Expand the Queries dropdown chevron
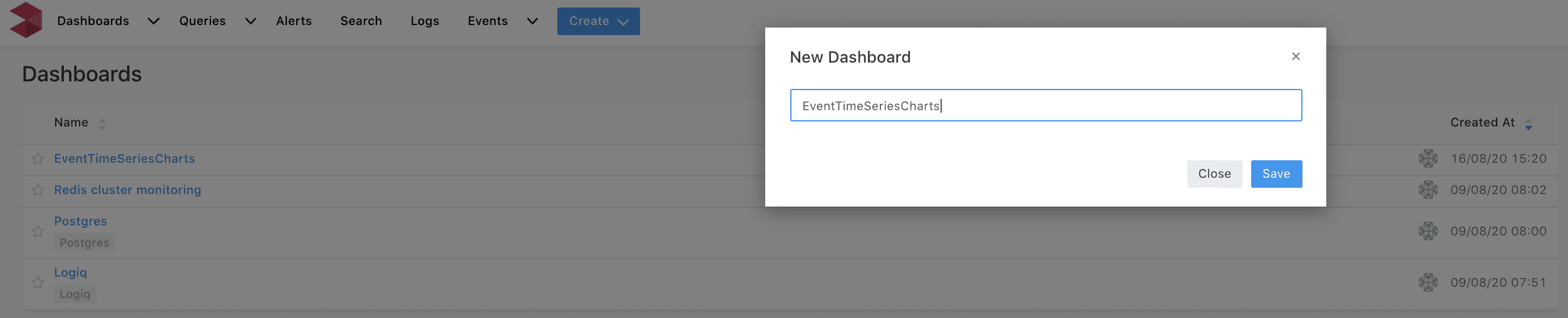The image size is (1568, 318). 250,21
